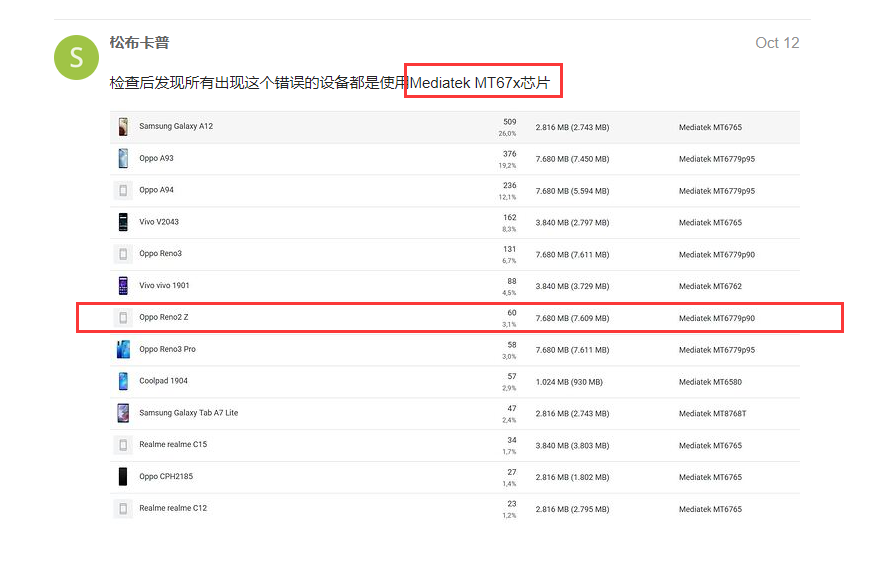
Task: Click the 509 crash count value
Action: (x=510, y=122)
